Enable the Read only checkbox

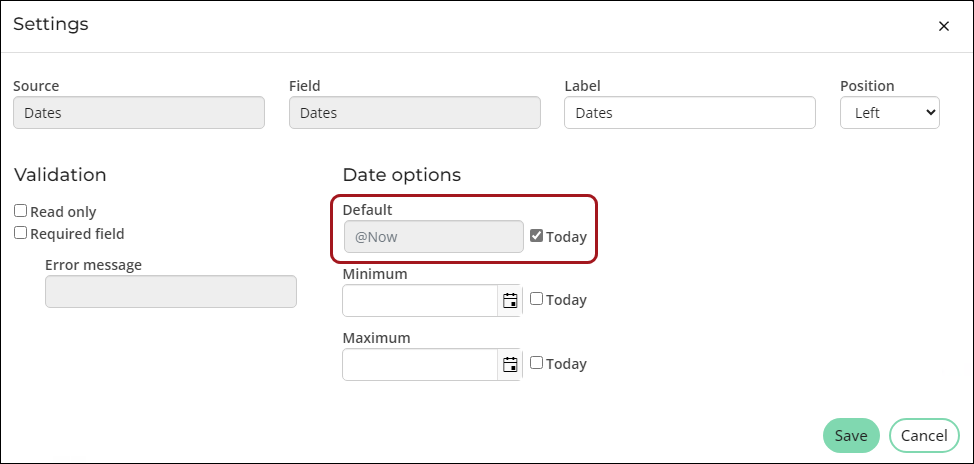coord(20,211)
